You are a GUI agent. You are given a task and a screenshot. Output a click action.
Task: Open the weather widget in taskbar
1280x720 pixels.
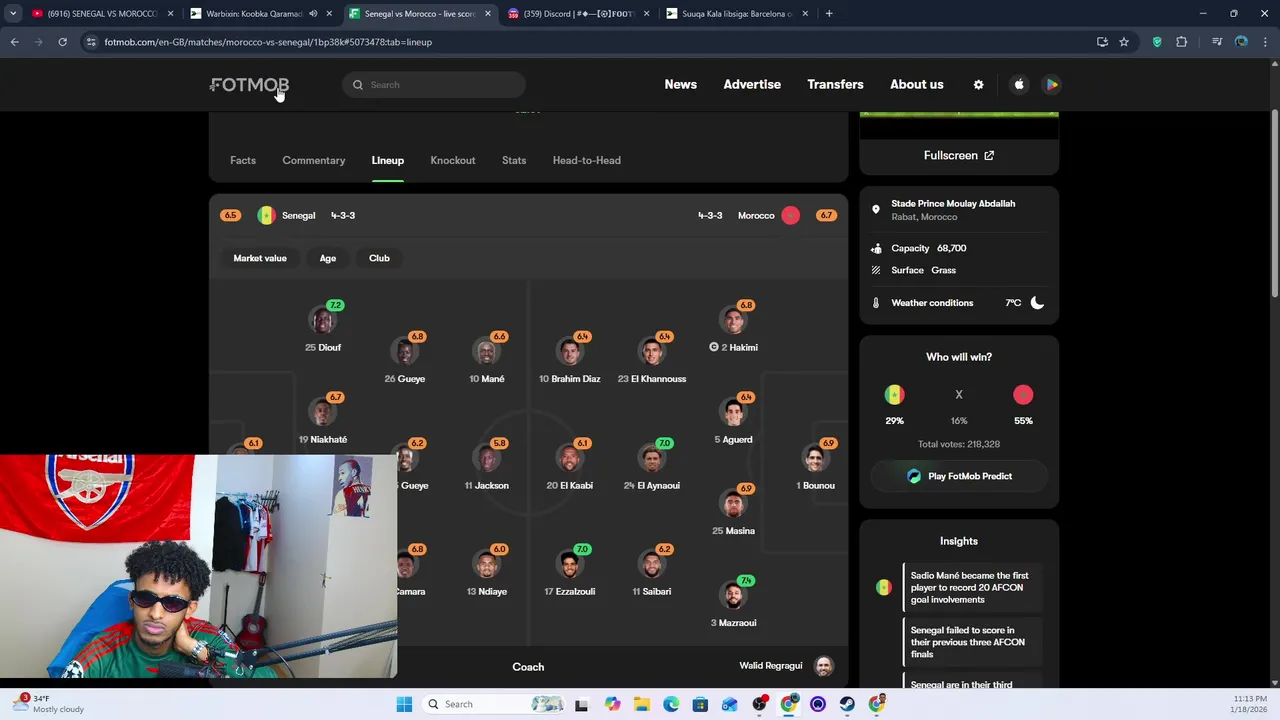(x=46, y=704)
